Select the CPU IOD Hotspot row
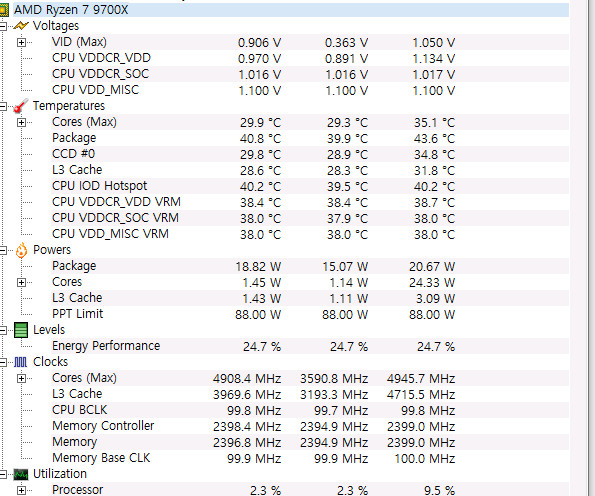 [x=310, y=186]
